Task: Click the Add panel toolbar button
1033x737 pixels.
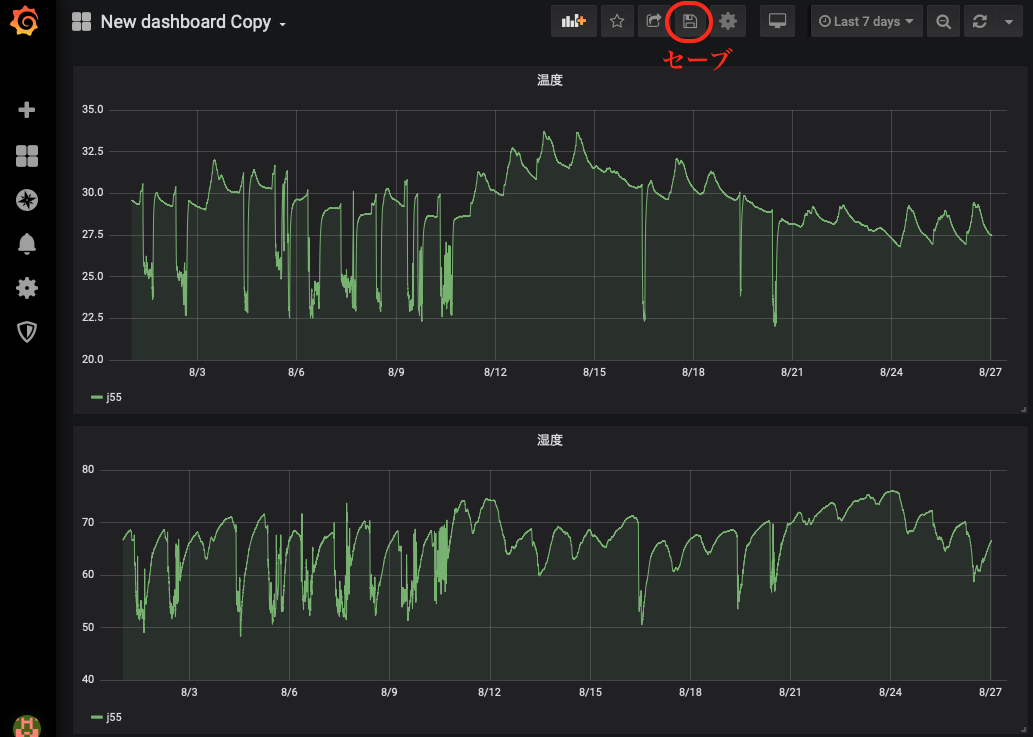Action: [x=573, y=21]
